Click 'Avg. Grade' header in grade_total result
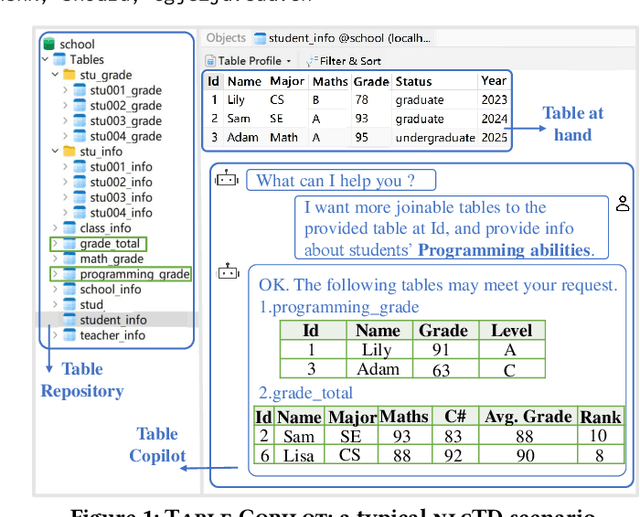 (x=528, y=417)
